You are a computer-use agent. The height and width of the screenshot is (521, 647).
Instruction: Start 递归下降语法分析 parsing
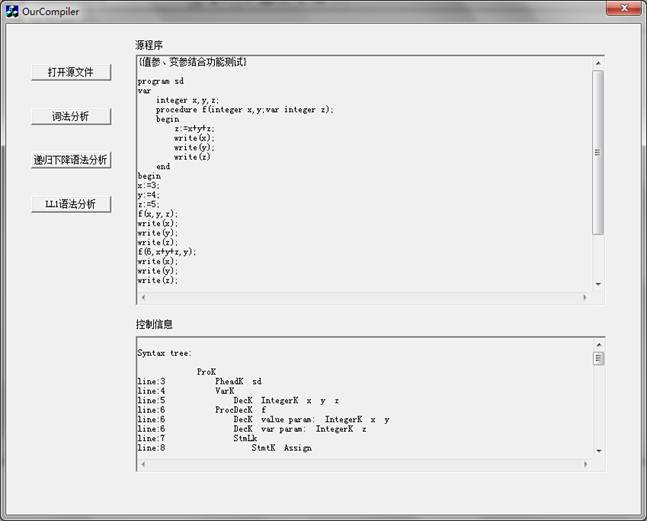(x=71, y=160)
